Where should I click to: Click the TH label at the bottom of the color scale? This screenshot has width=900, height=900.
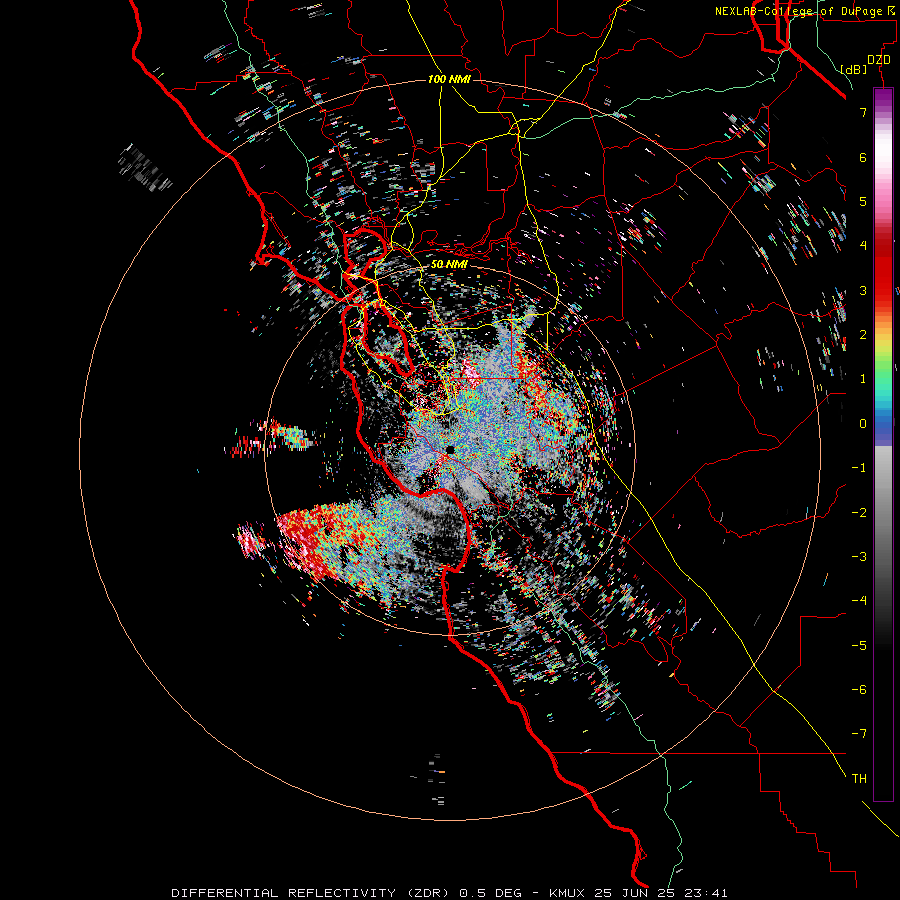859,778
